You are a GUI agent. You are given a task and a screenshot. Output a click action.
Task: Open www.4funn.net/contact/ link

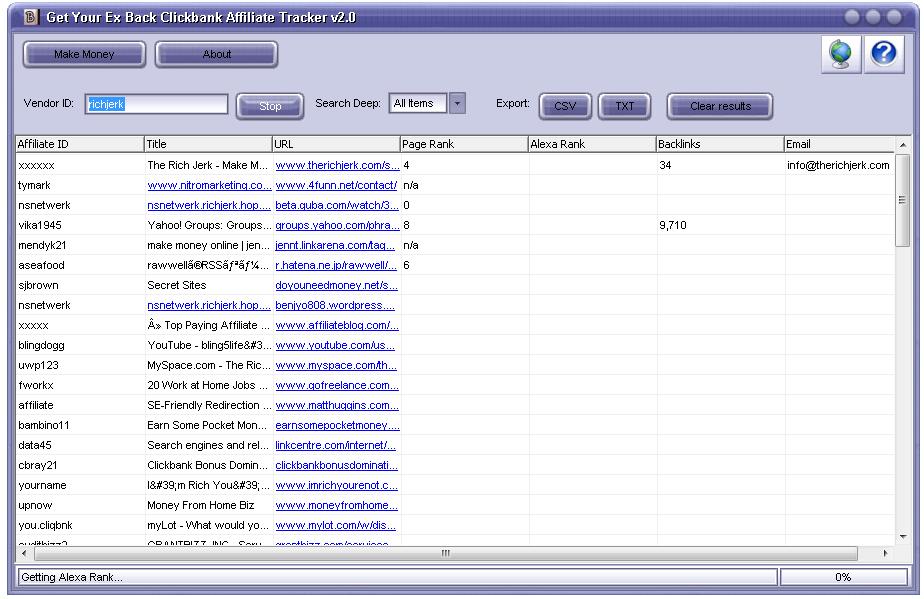[x=336, y=186]
